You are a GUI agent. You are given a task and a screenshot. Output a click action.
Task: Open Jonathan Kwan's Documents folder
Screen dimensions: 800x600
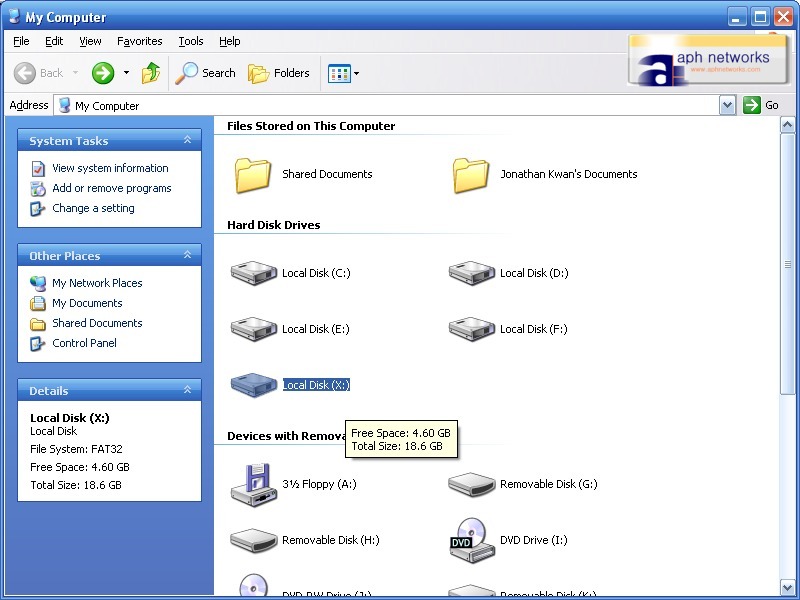[472, 174]
